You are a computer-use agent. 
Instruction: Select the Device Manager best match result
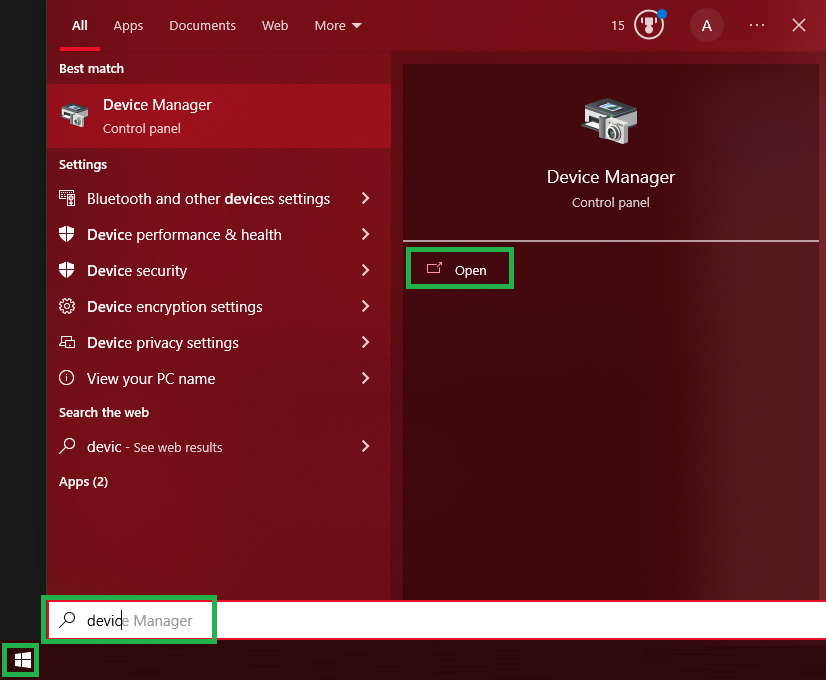(x=219, y=116)
